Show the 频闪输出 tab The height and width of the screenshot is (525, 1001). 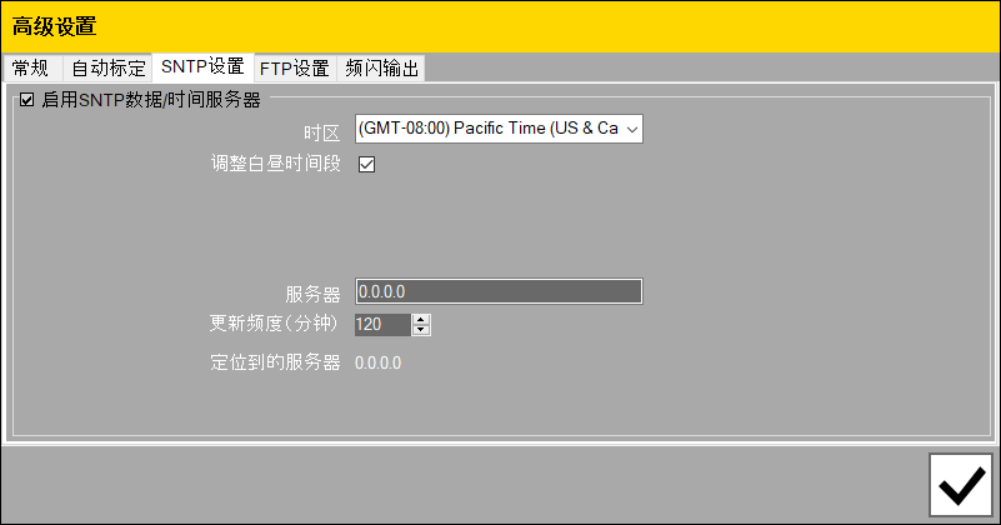[382, 68]
